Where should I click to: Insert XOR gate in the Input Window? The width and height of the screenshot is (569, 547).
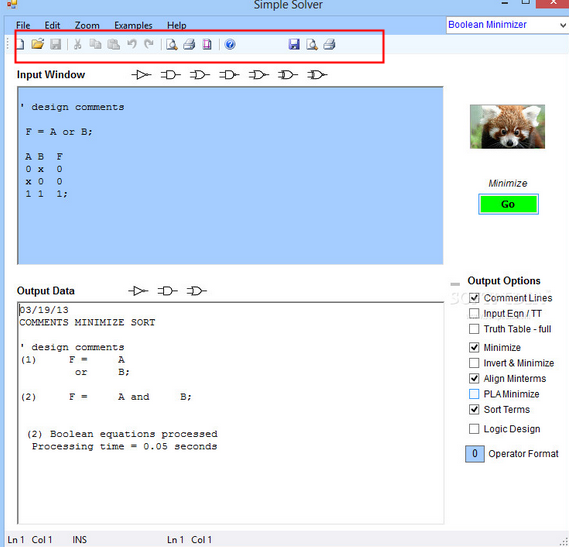[288, 75]
